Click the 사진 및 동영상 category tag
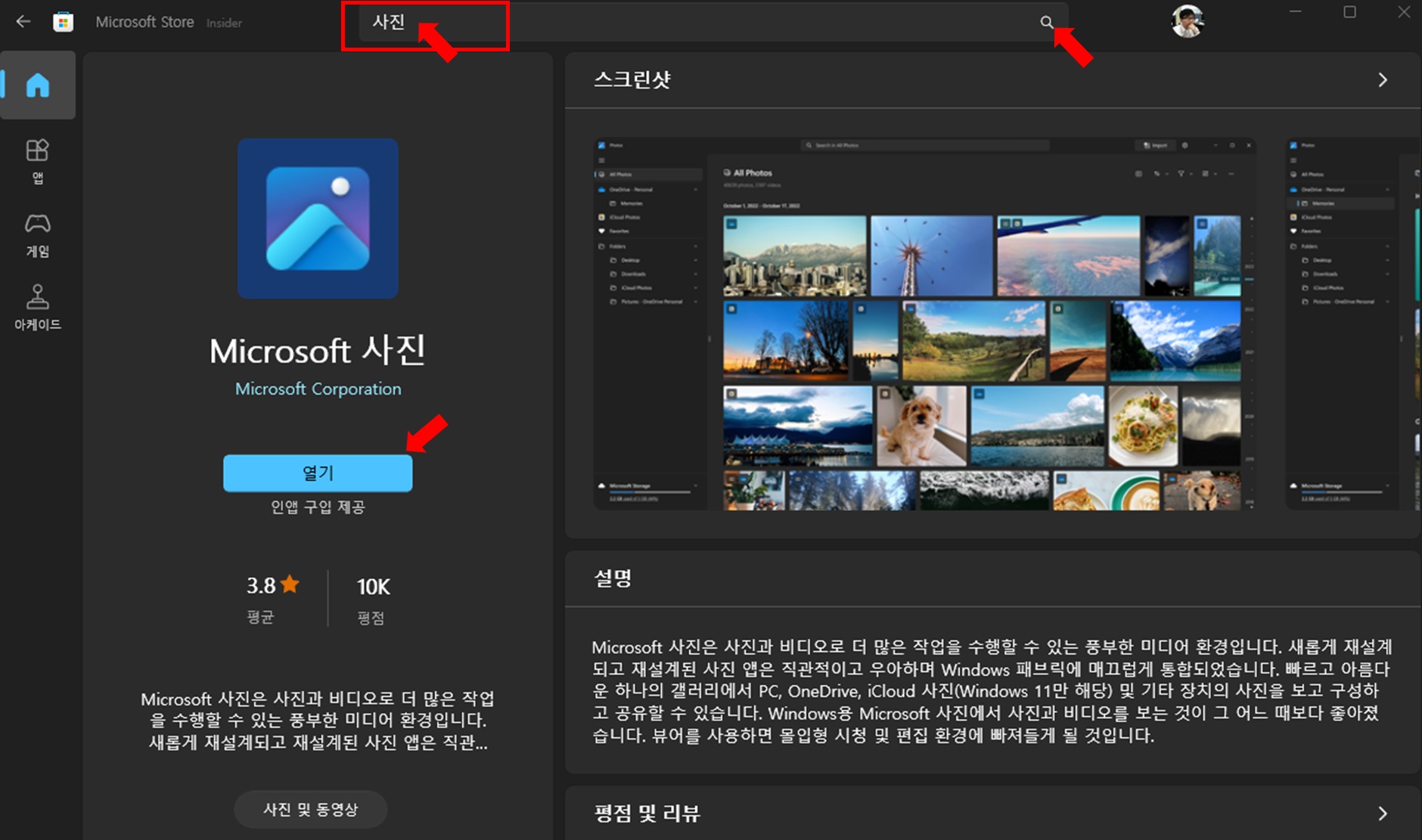 tap(310, 809)
